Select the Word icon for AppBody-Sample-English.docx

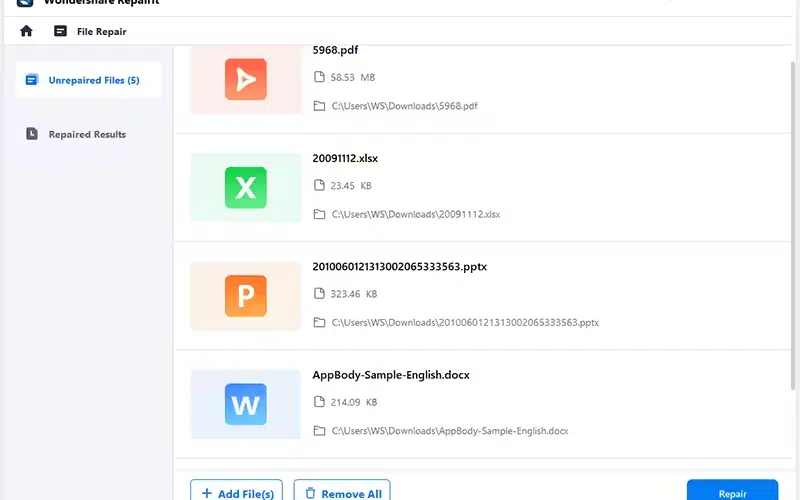[245, 404]
